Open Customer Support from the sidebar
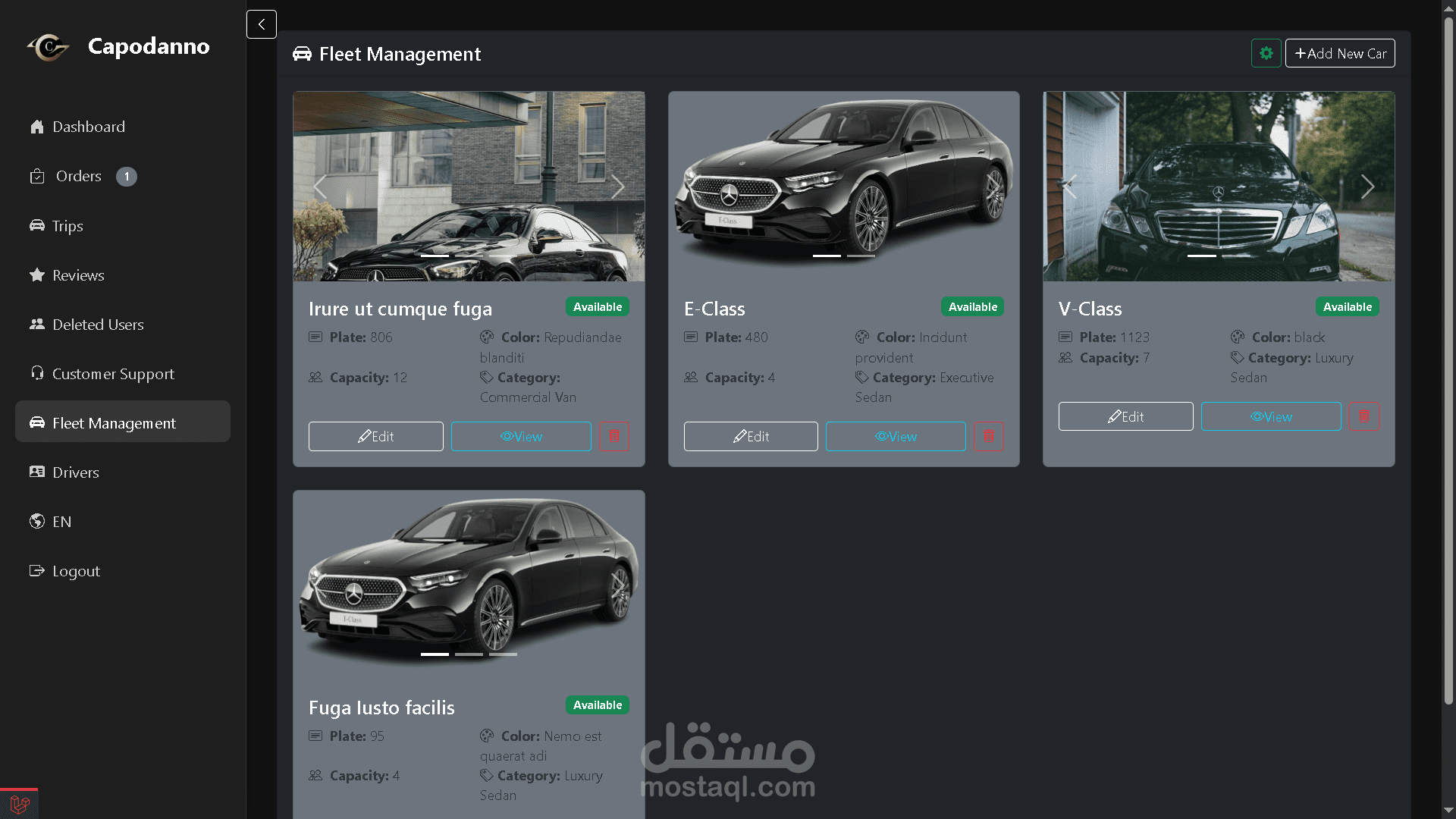Screen dimensions: 1456x819 [112, 374]
